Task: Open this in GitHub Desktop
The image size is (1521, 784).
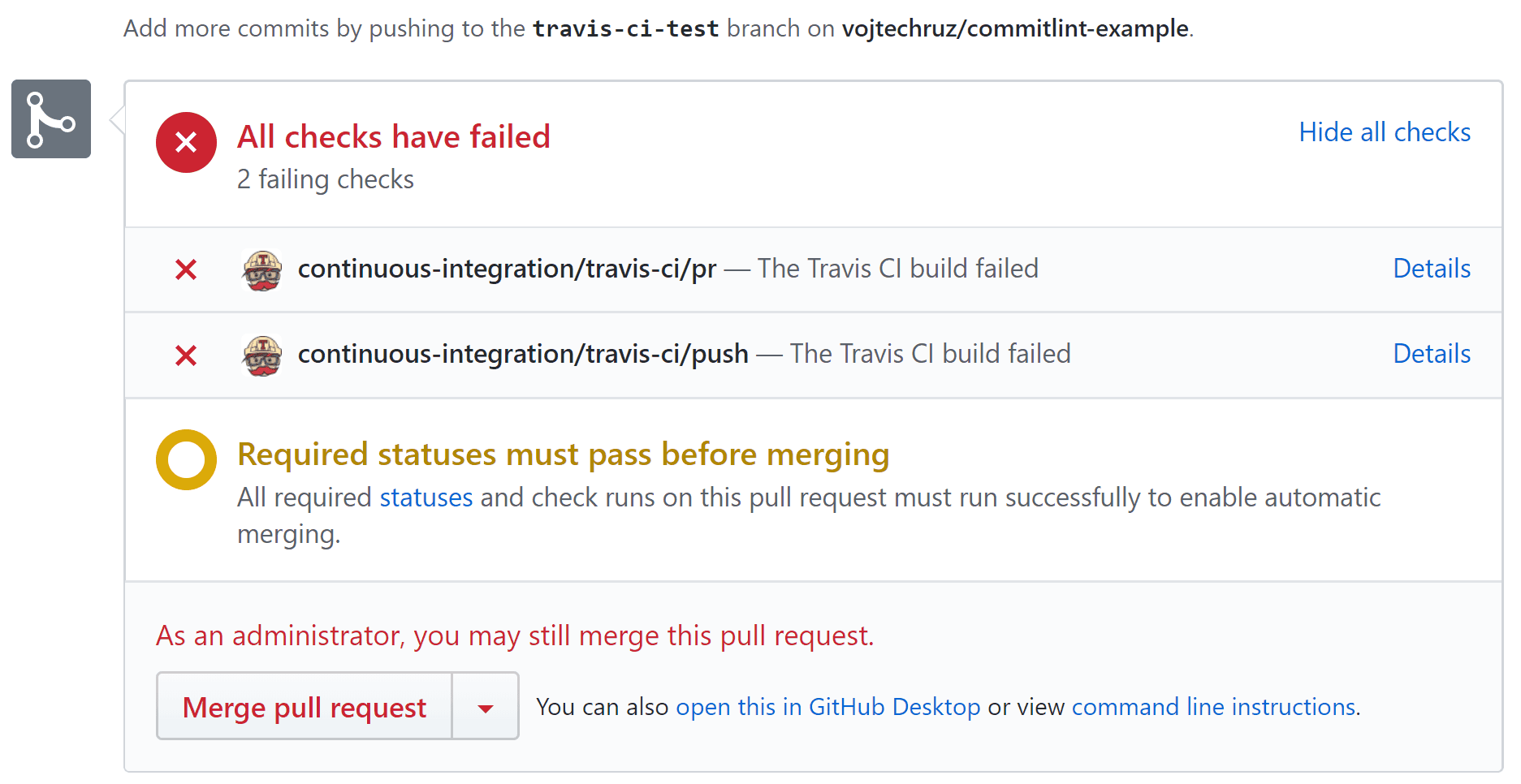Action: coord(827,707)
